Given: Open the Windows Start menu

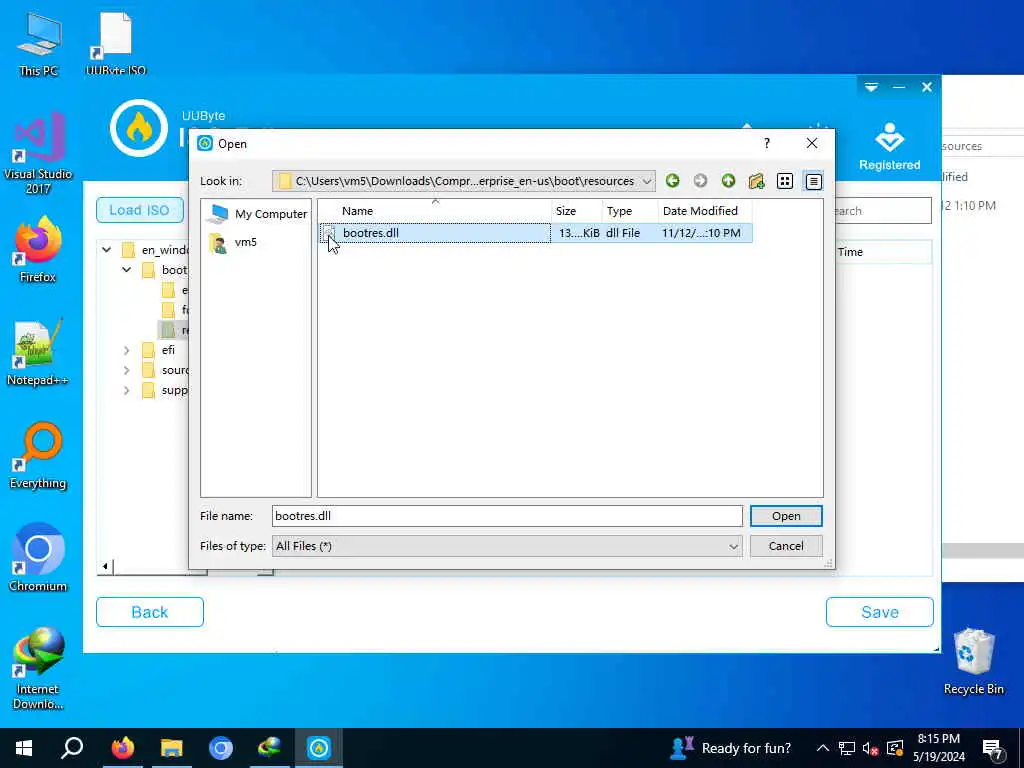Looking at the screenshot, I should click(24, 748).
